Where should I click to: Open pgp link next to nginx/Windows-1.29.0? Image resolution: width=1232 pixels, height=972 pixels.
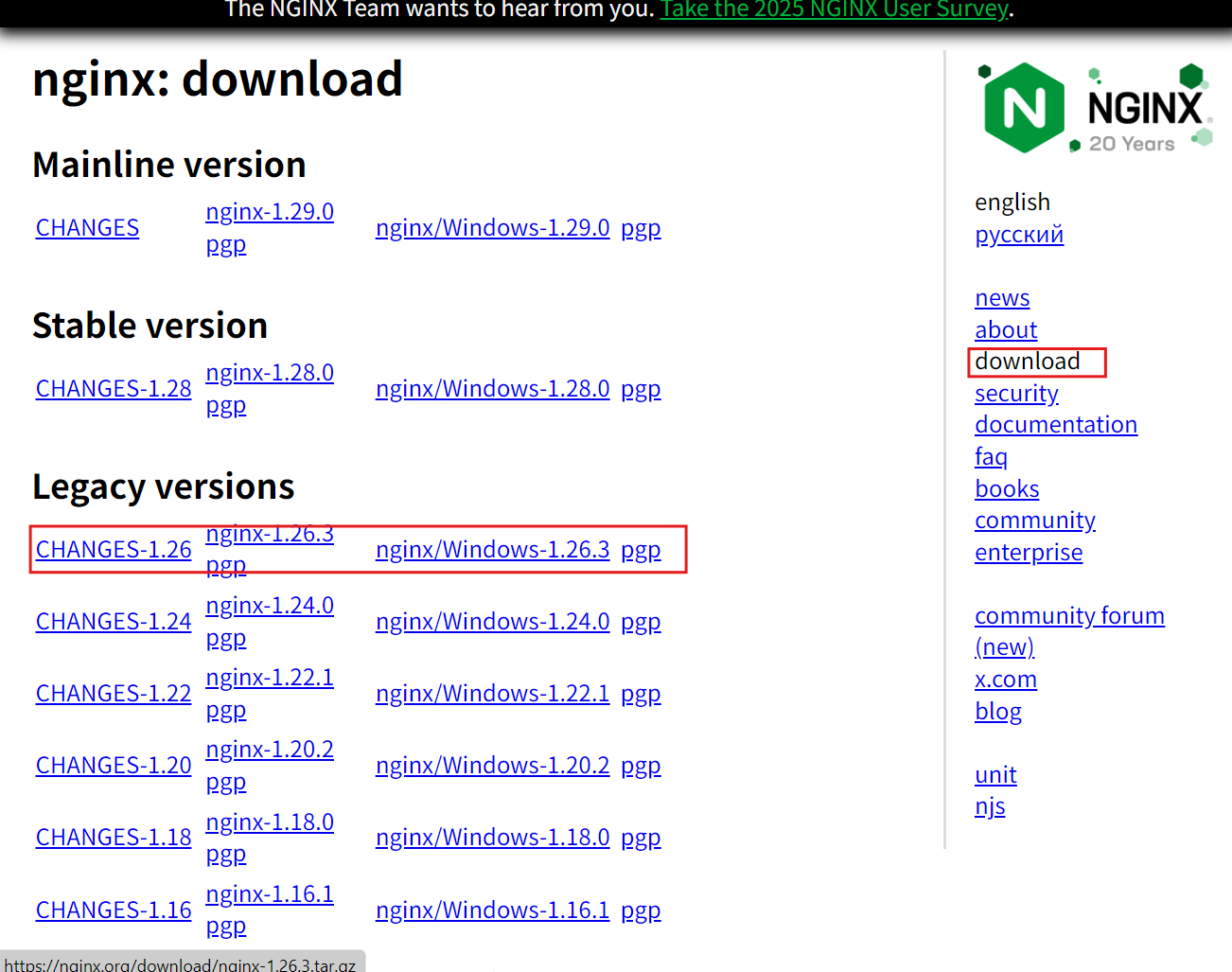coord(641,228)
